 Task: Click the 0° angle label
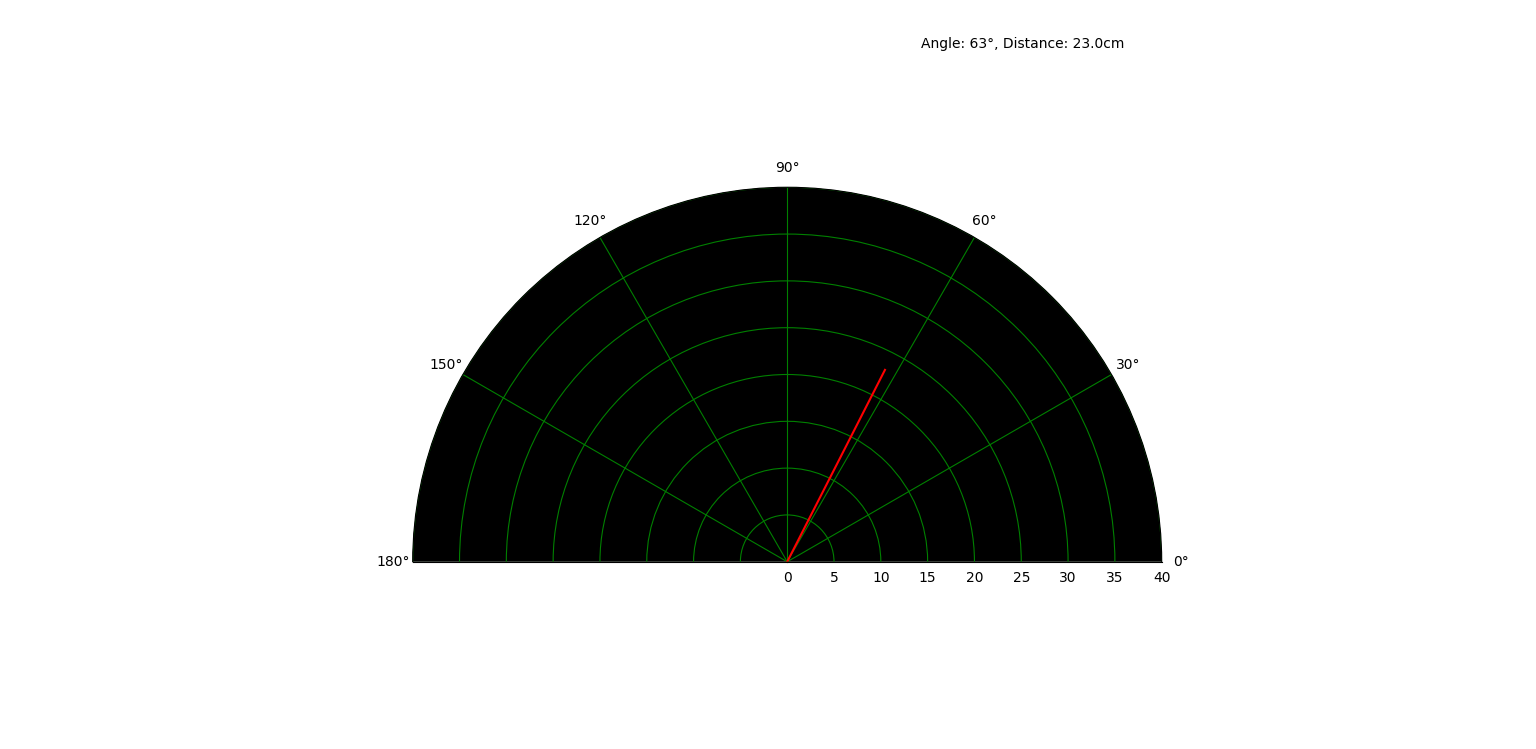(x=1181, y=562)
